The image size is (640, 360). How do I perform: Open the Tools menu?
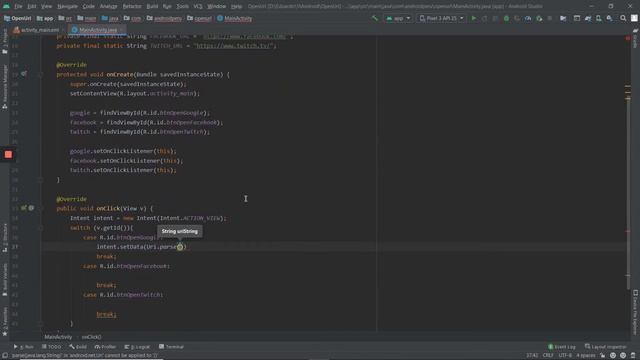click(182, 7)
